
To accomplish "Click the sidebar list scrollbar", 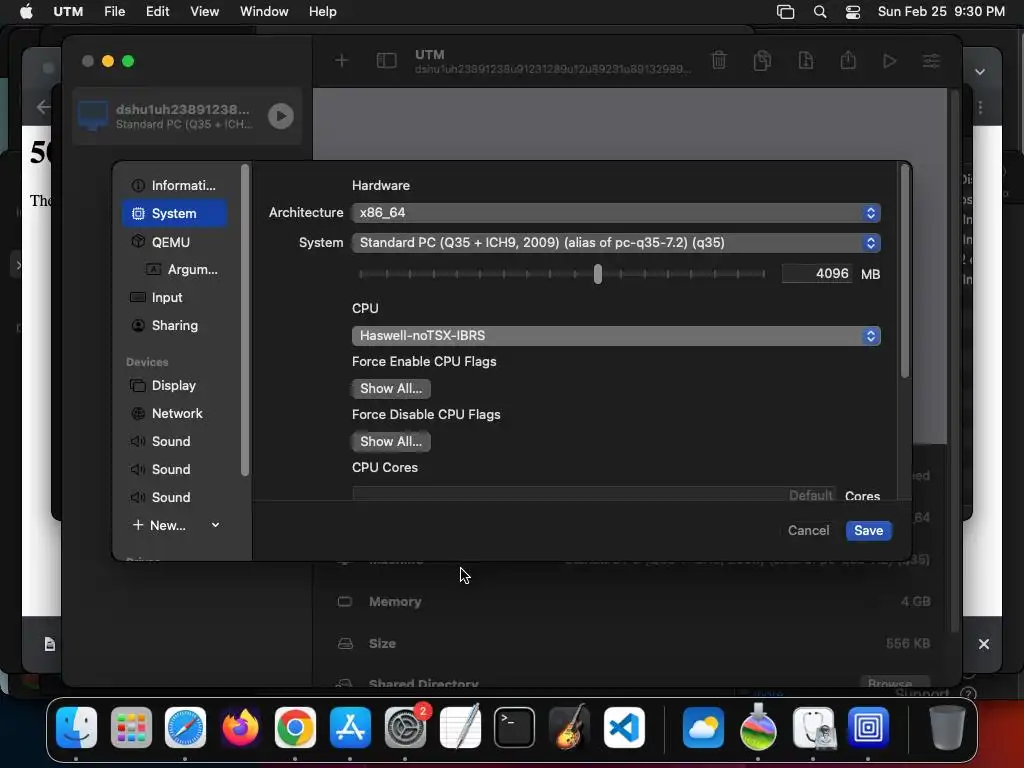I will pos(245,320).
